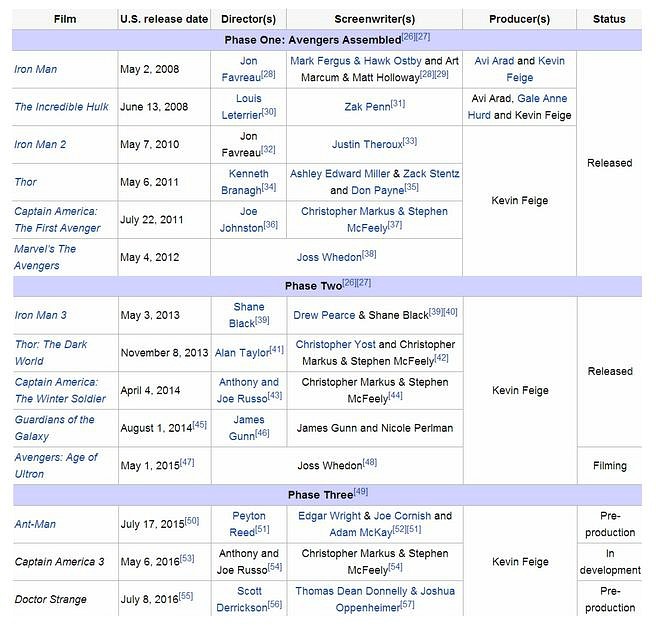Click the Status column header
The width and height of the screenshot is (656, 625).
point(609,19)
